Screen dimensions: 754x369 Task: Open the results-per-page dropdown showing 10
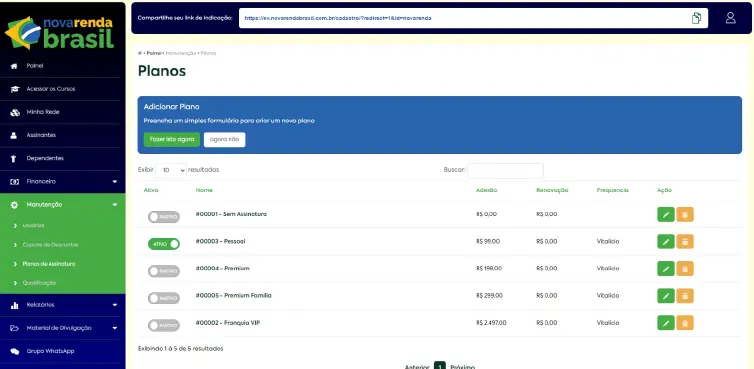pos(171,170)
